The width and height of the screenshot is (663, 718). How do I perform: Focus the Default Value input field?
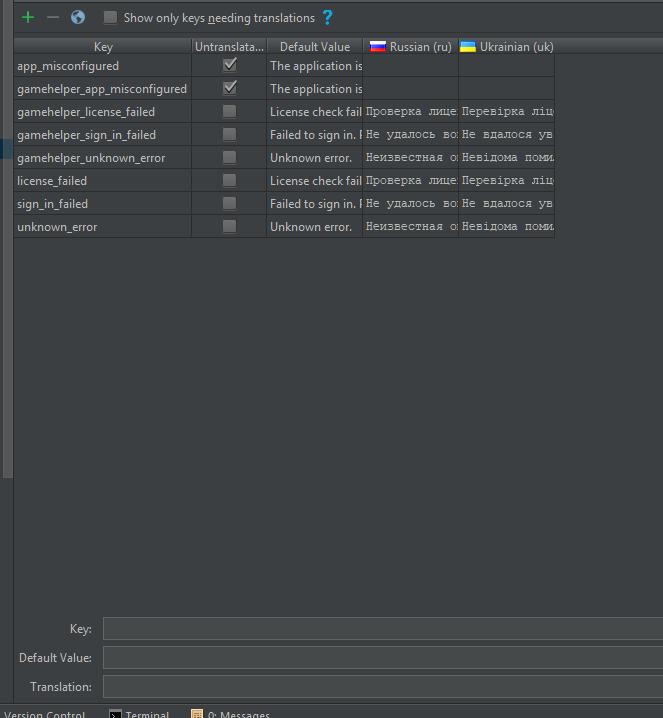(383, 658)
